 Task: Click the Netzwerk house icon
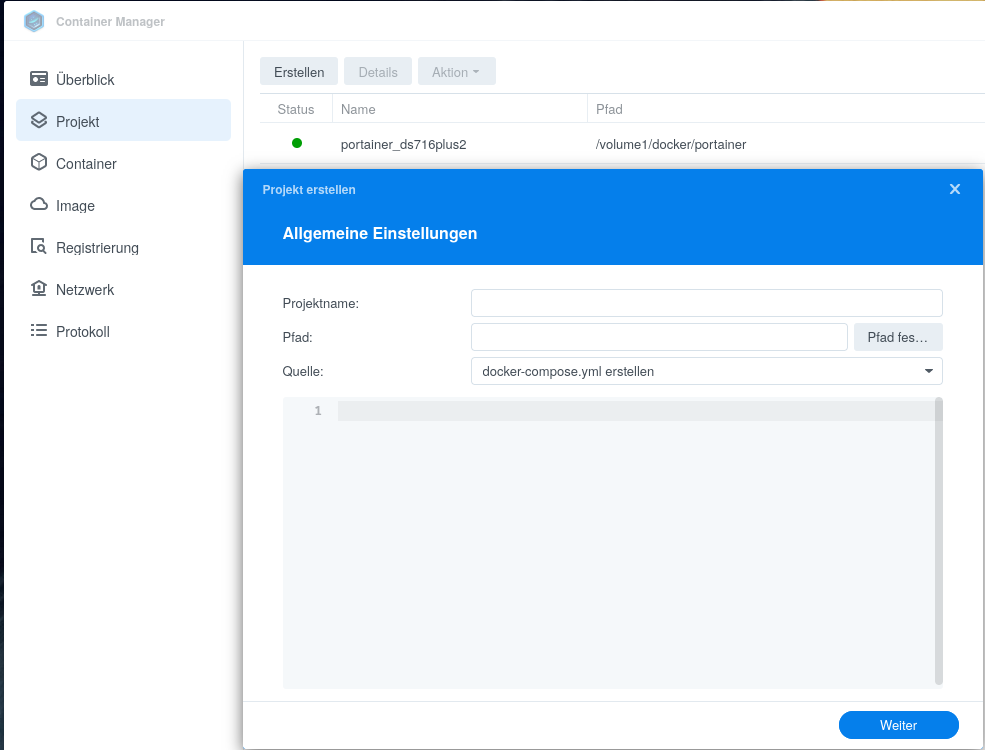(39, 288)
